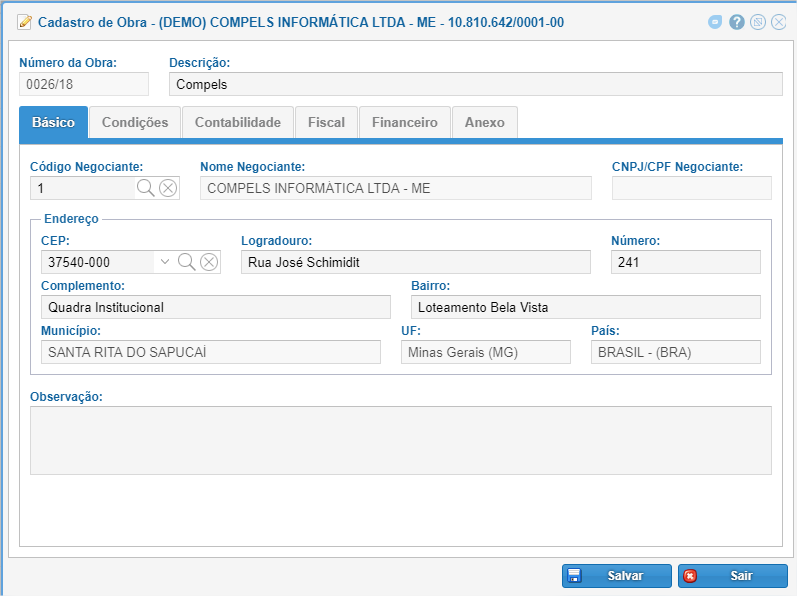
Task: Click the Número field with 241
Action: [686, 262]
